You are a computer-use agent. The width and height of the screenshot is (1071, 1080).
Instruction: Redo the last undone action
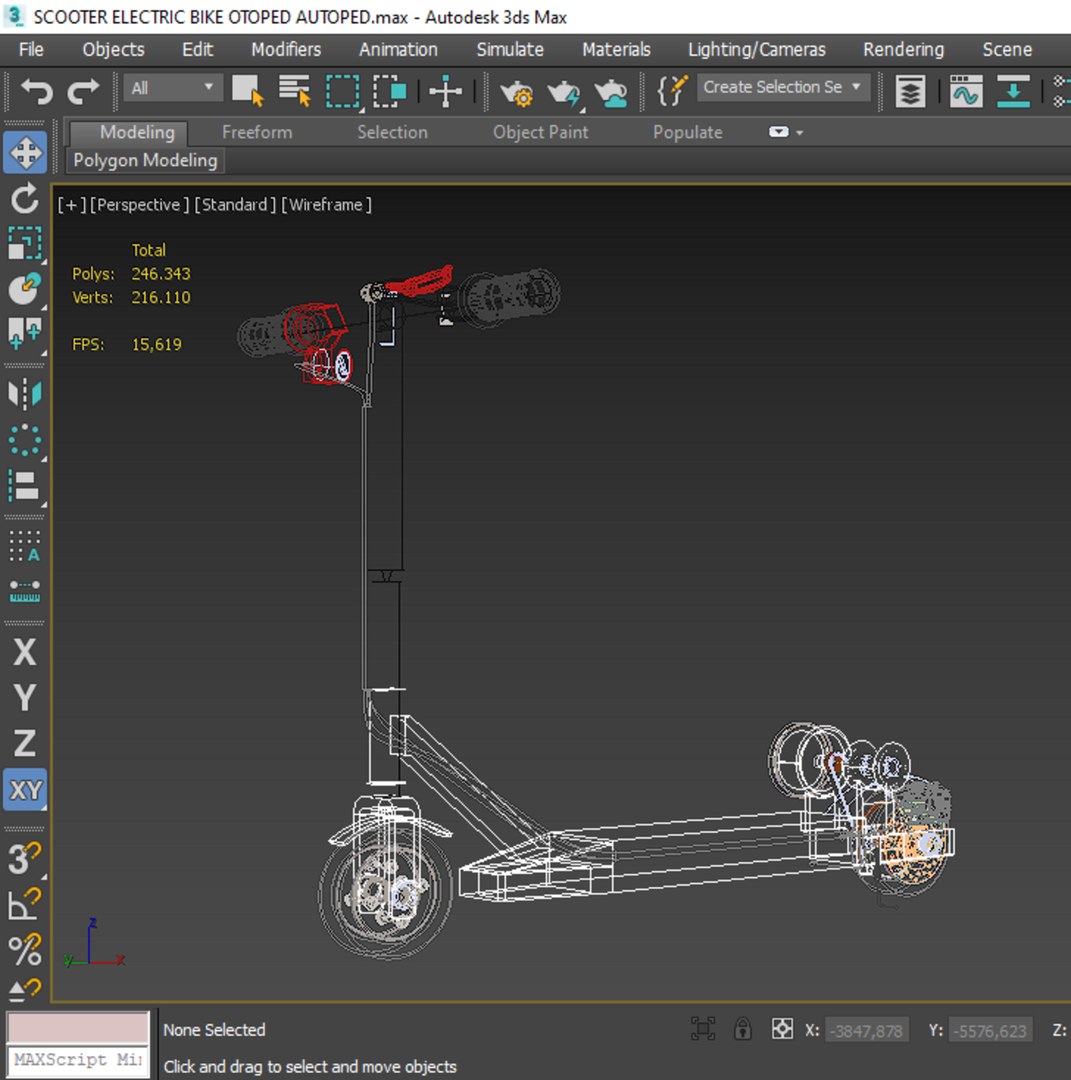pos(83,90)
